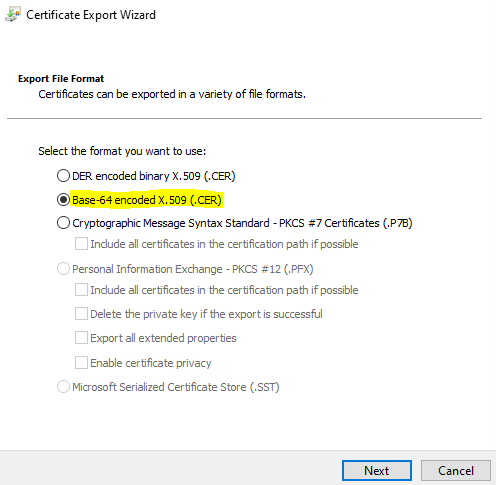
Task: Cancel the certificate export wizard
Action: [x=456, y=471]
